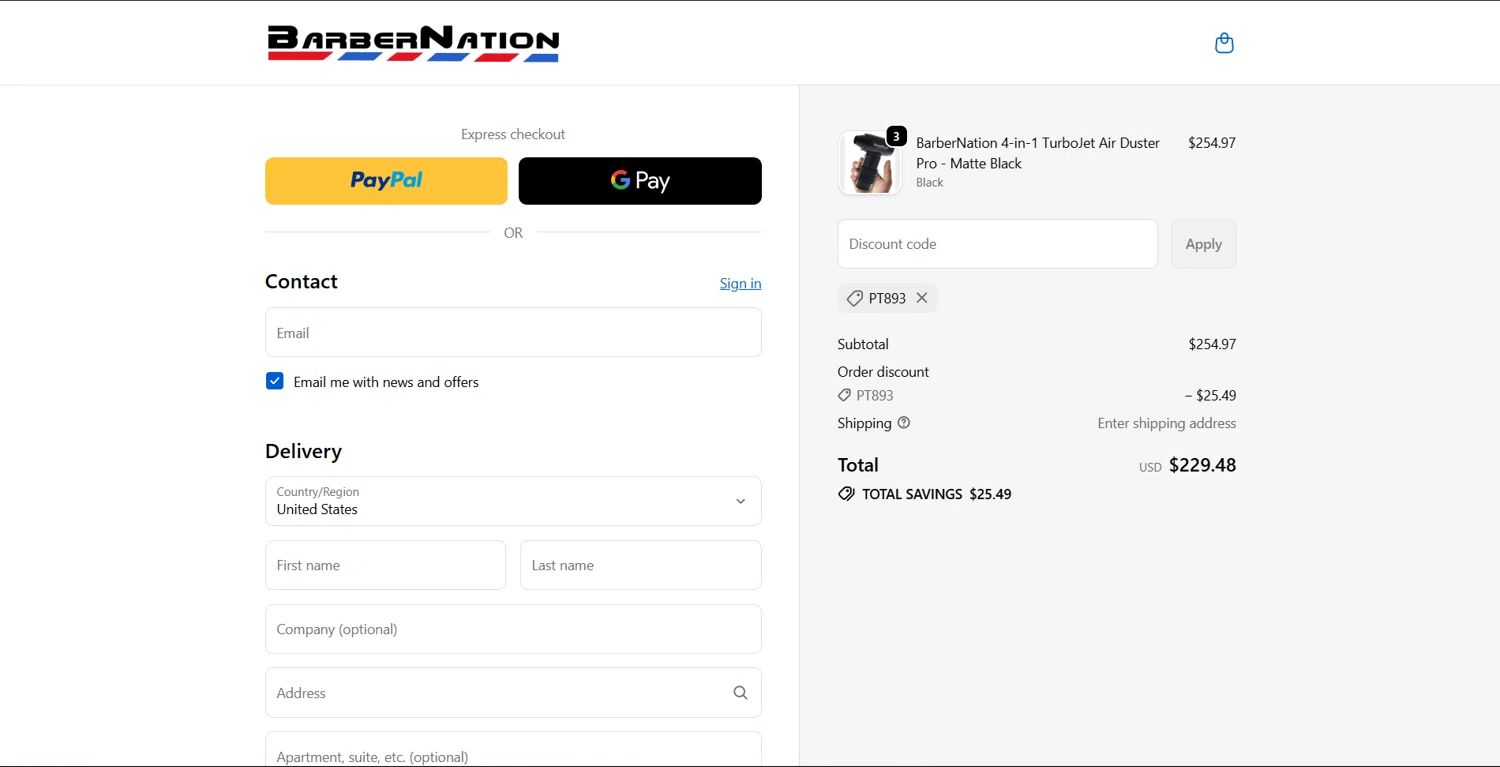The width and height of the screenshot is (1500, 767).
Task: Click the 'Enter shipping address' text
Action: coord(1167,423)
